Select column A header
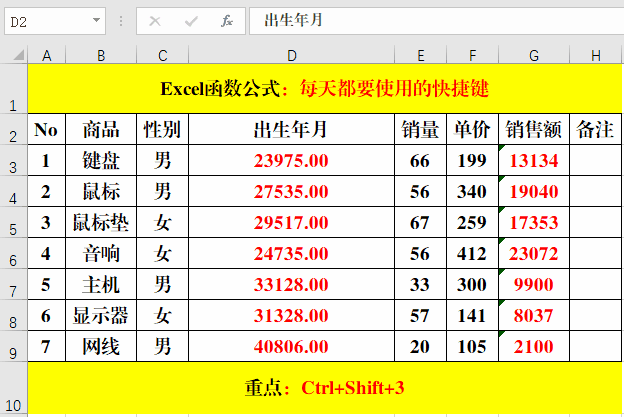This screenshot has width=624, height=417. coord(47,54)
